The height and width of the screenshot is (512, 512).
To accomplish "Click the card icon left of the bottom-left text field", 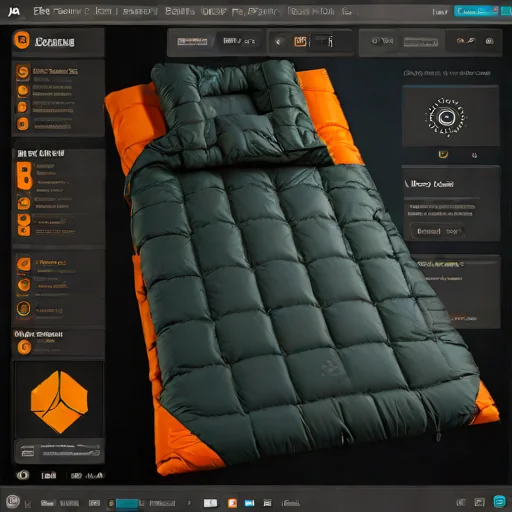I will point(27,452).
